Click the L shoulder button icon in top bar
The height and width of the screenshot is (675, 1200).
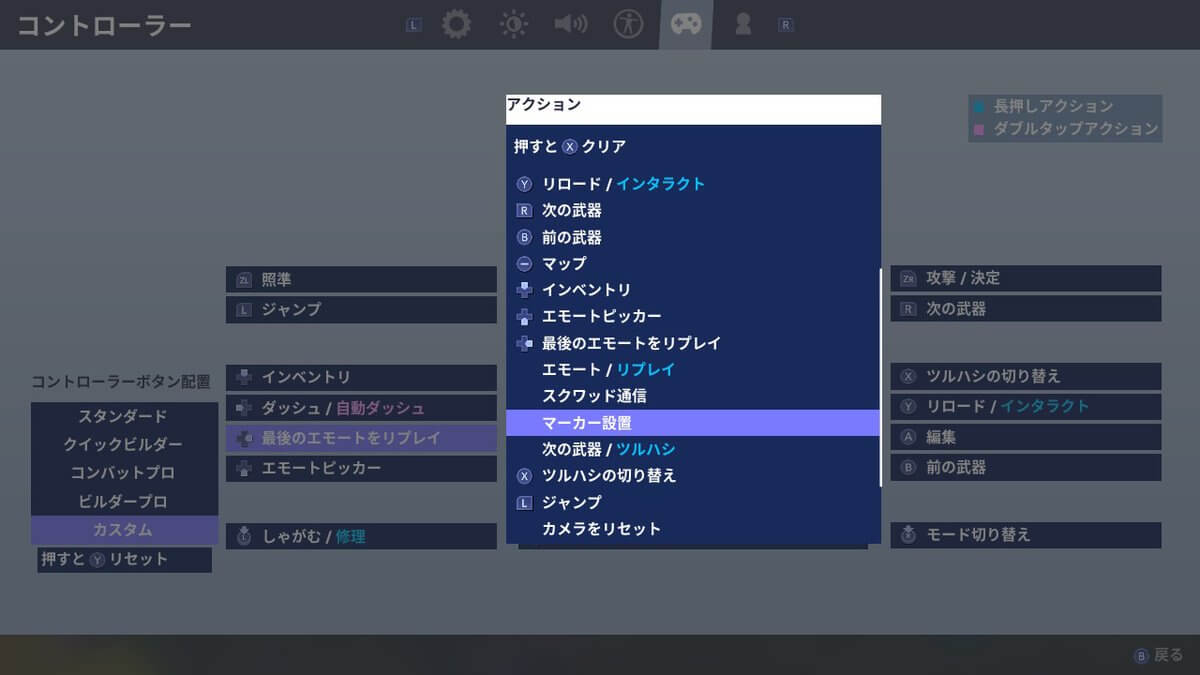pyautogui.click(x=414, y=25)
